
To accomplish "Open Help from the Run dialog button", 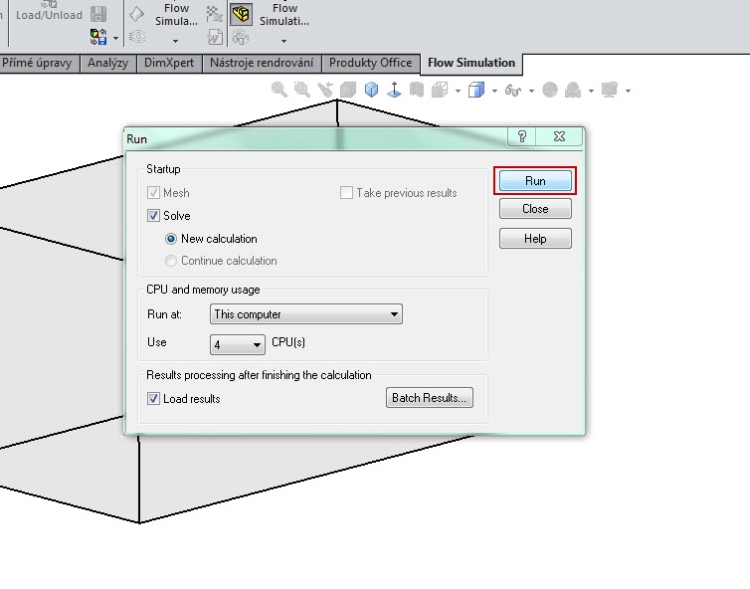I will [x=535, y=238].
